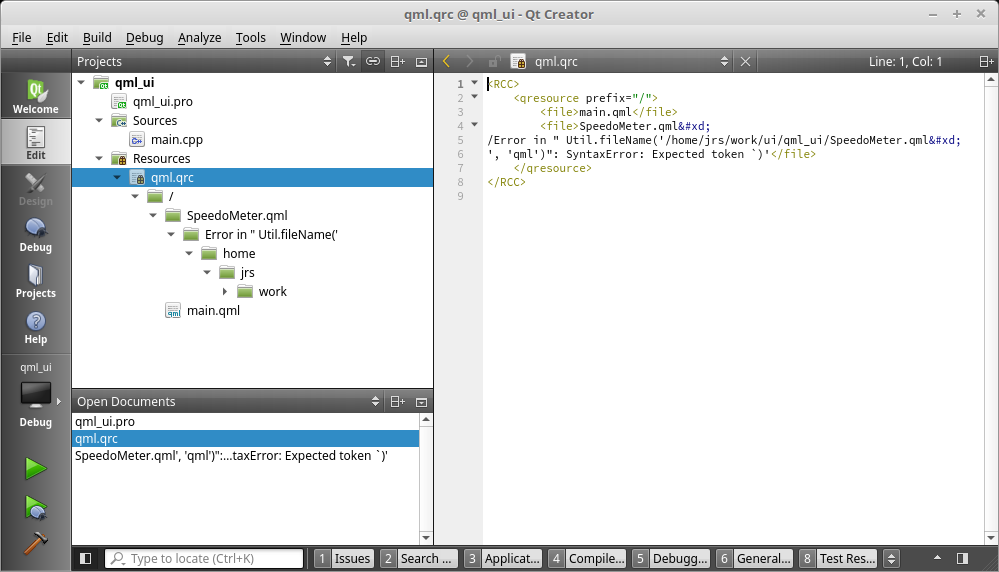999x572 pixels.
Task: Build project with the hammer icon
Action: 36,542
